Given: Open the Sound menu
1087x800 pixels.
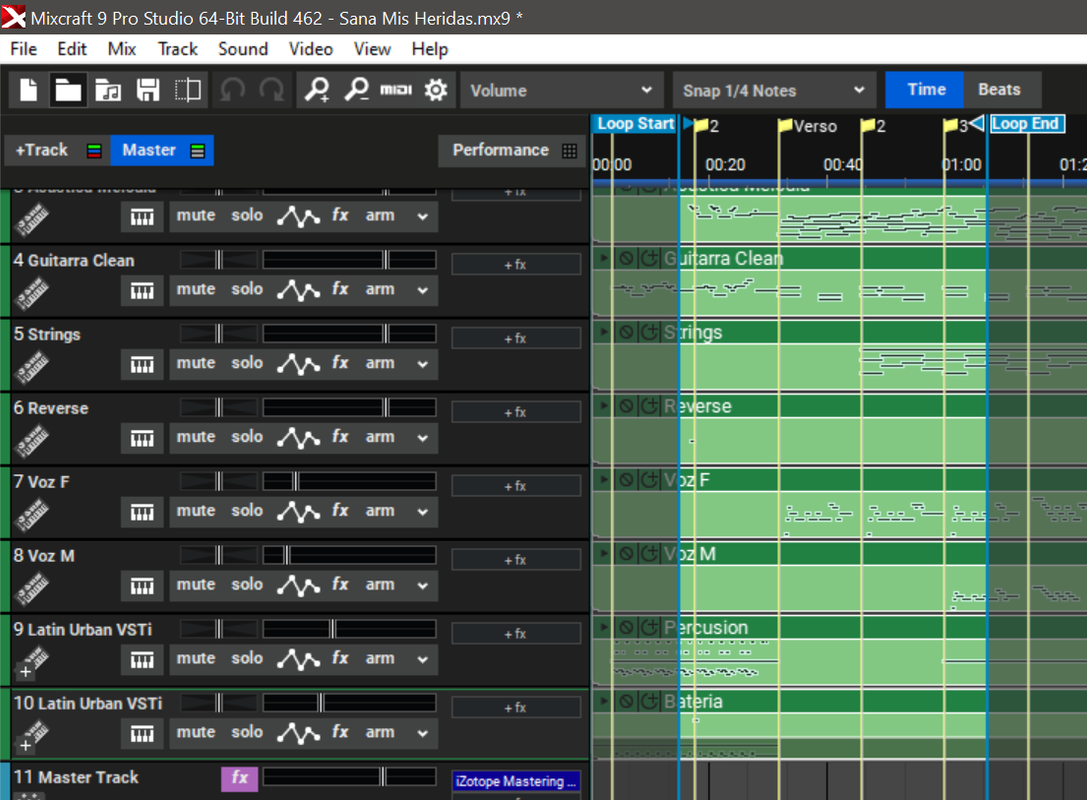Looking at the screenshot, I should click(243, 49).
